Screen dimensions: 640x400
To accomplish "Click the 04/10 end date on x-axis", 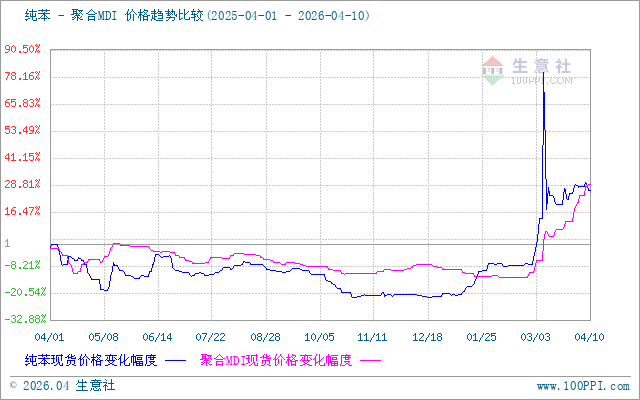I will (590, 337).
